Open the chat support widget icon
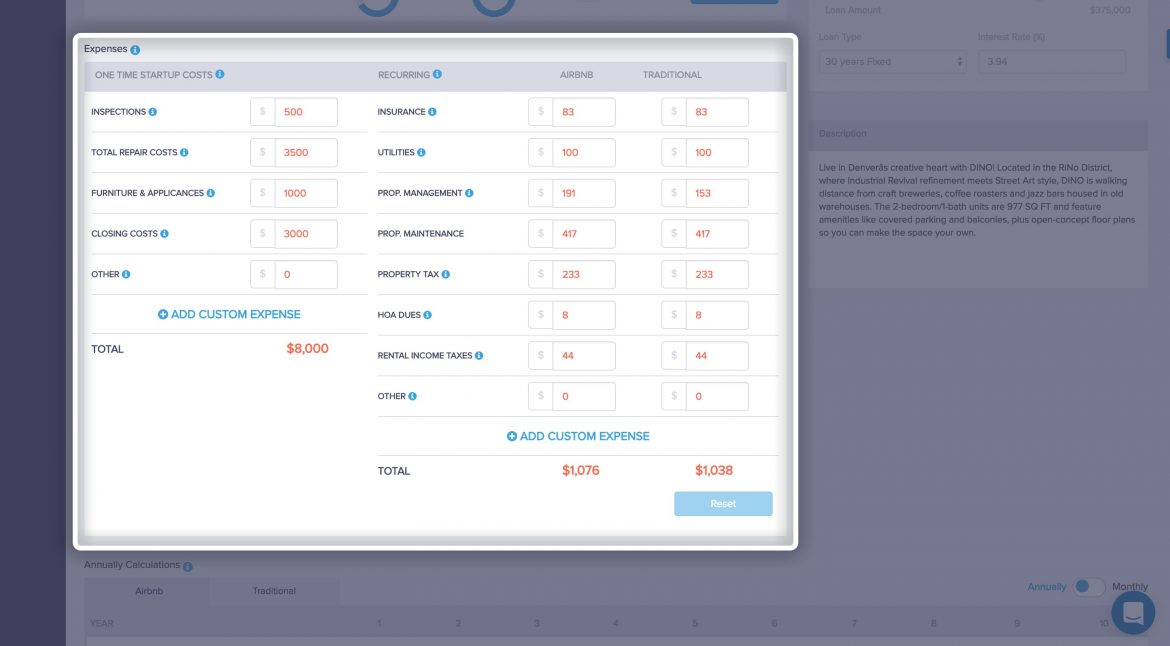The height and width of the screenshot is (646, 1170). (1132, 613)
